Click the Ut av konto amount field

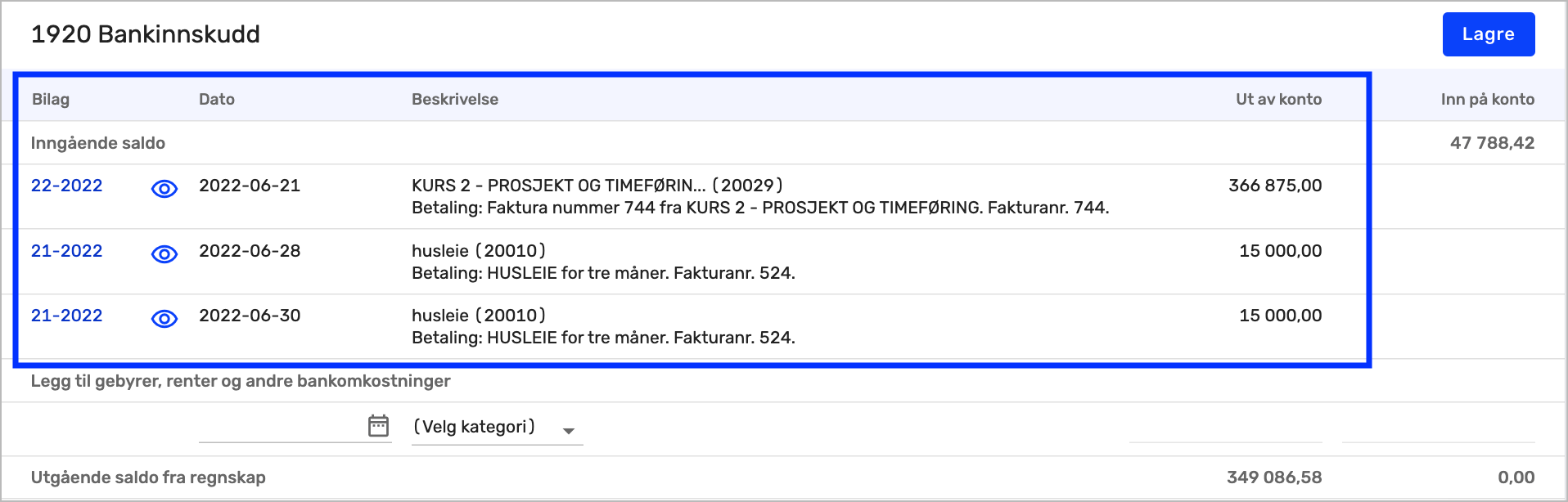tap(1225, 428)
